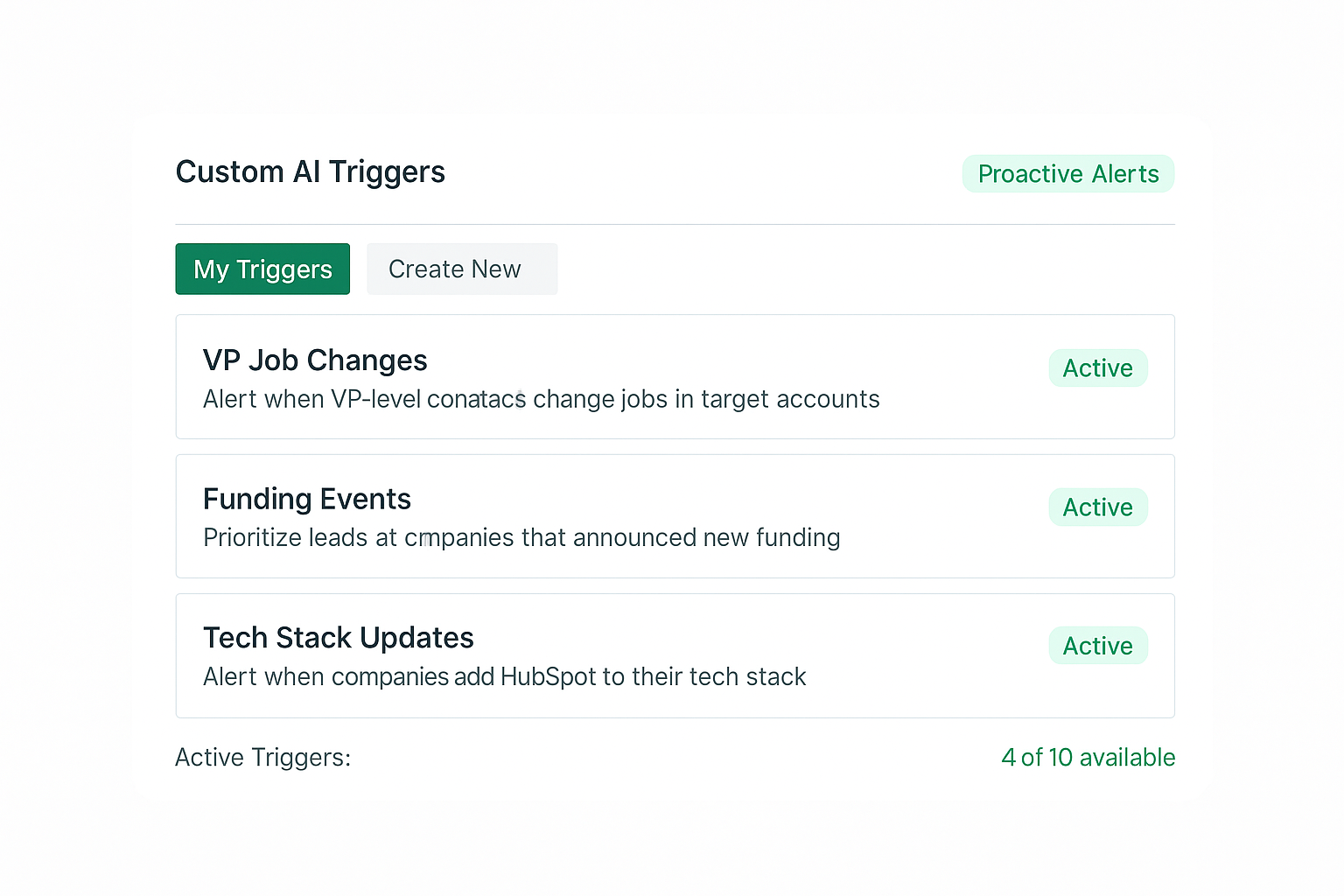
Task: Click the 4 of 10 available count
Action: pyautogui.click(x=1088, y=758)
